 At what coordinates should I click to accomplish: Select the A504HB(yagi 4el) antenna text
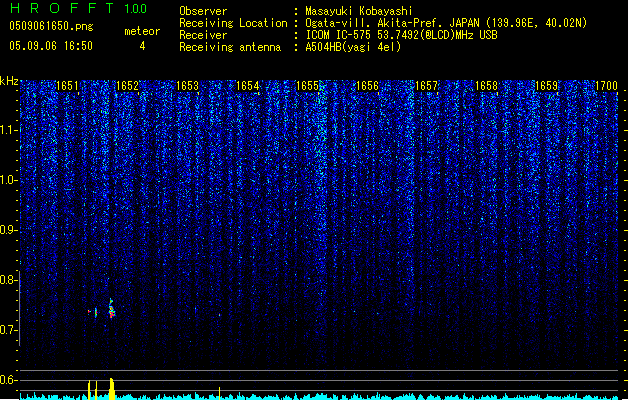353,47
